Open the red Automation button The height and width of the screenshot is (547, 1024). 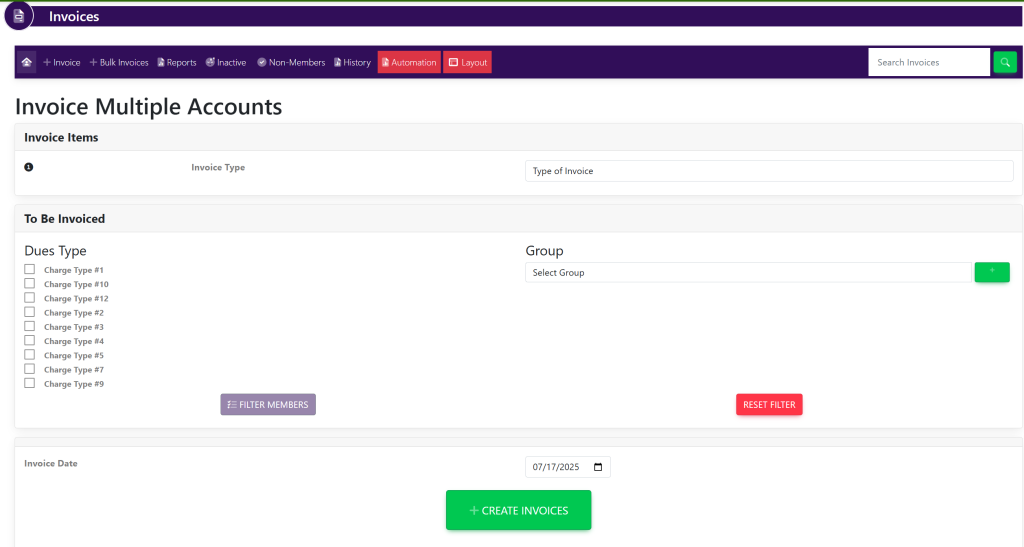click(409, 62)
